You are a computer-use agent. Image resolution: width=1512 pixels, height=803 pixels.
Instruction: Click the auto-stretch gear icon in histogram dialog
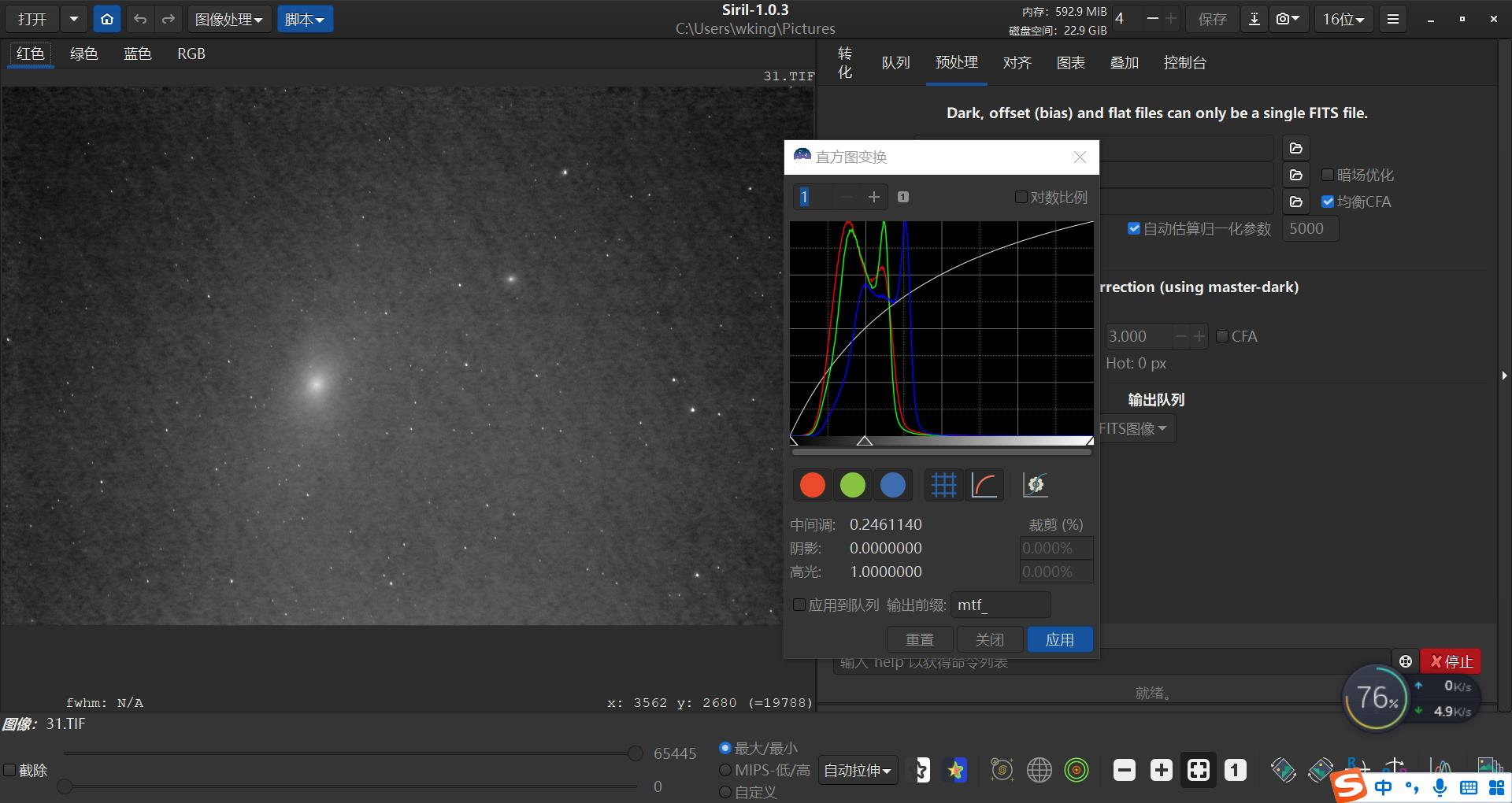(x=1035, y=485)
